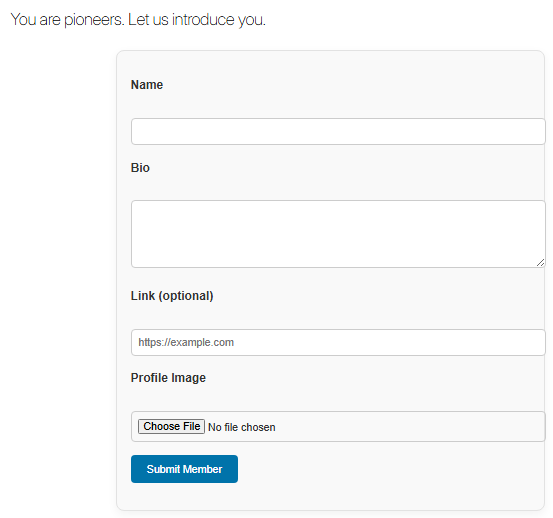Click the https://example.com placeholder text
This screenshot has height=518, width=553.
[x=186, y=342]
